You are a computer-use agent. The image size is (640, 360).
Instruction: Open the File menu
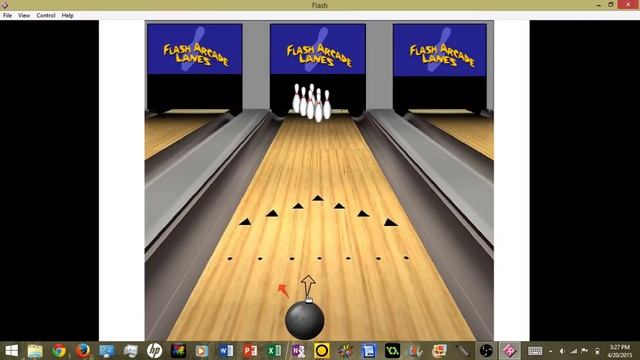click(x=7, y=16)
